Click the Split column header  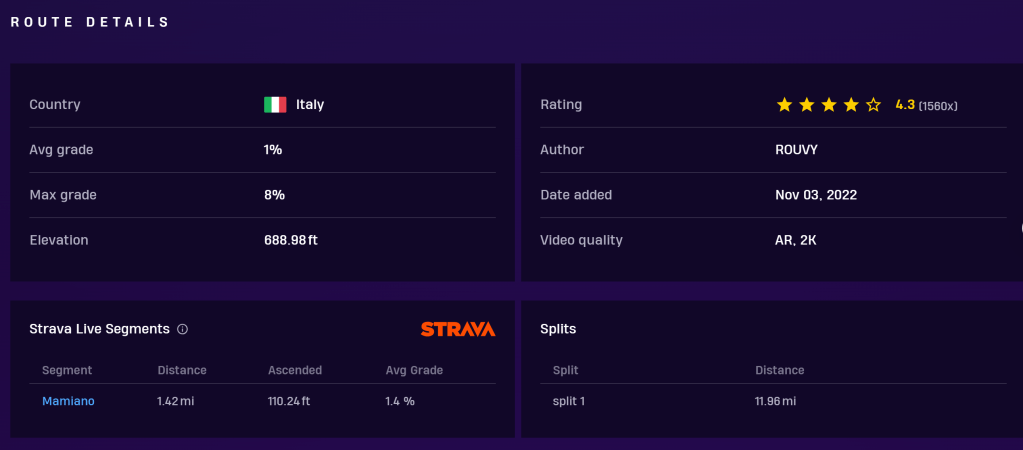[565, 370]
